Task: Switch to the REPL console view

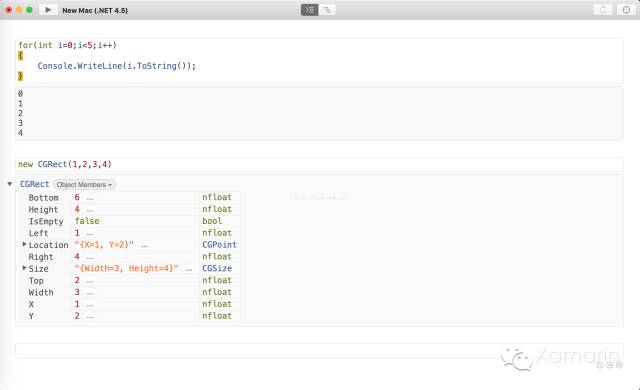Action: (309, 10)
